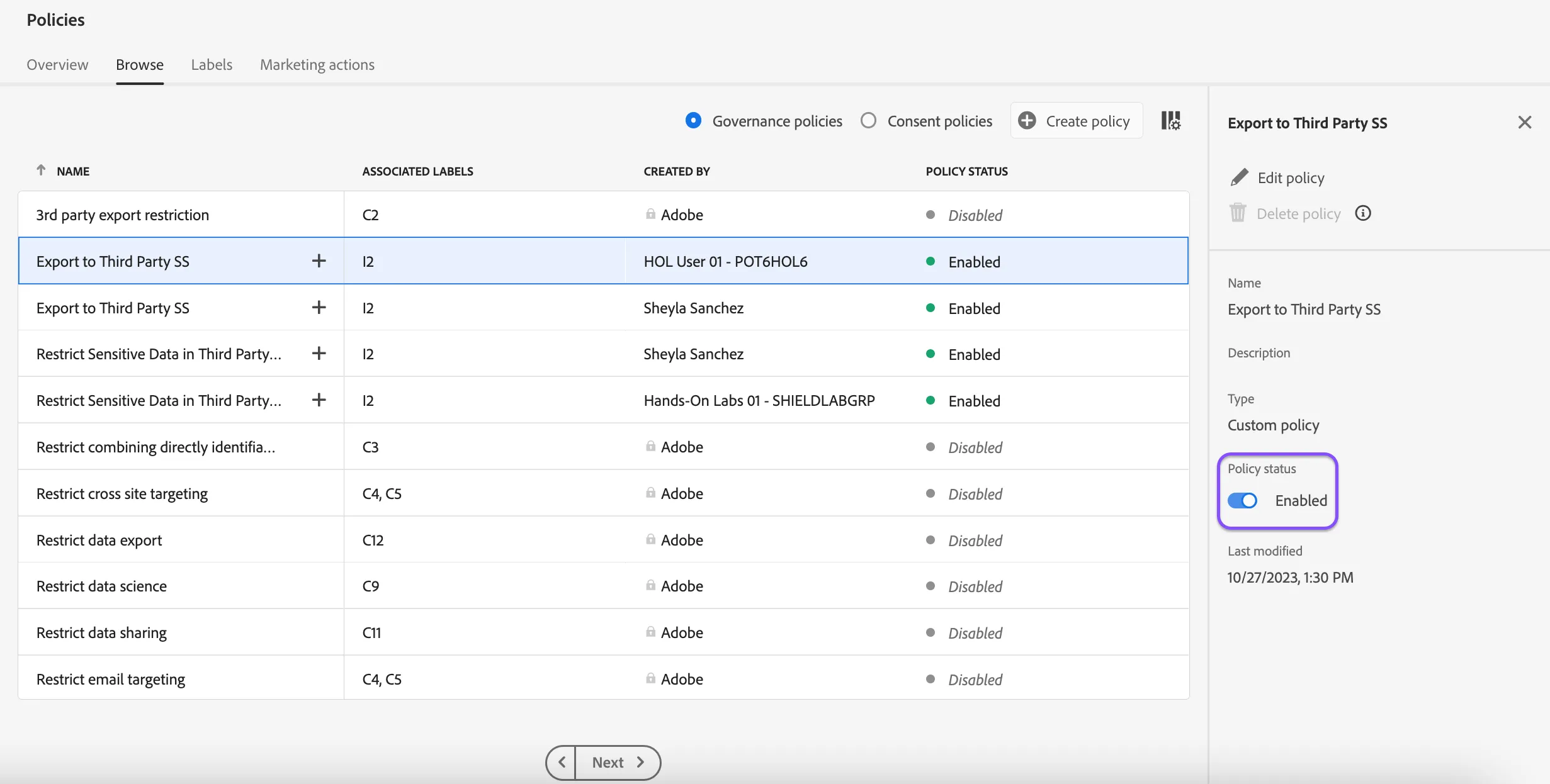Screen dimensions: 1550x784
Task: Select Restrict combining directly identifia... policy
Action: pyautogui.click(x=156, y=447)
